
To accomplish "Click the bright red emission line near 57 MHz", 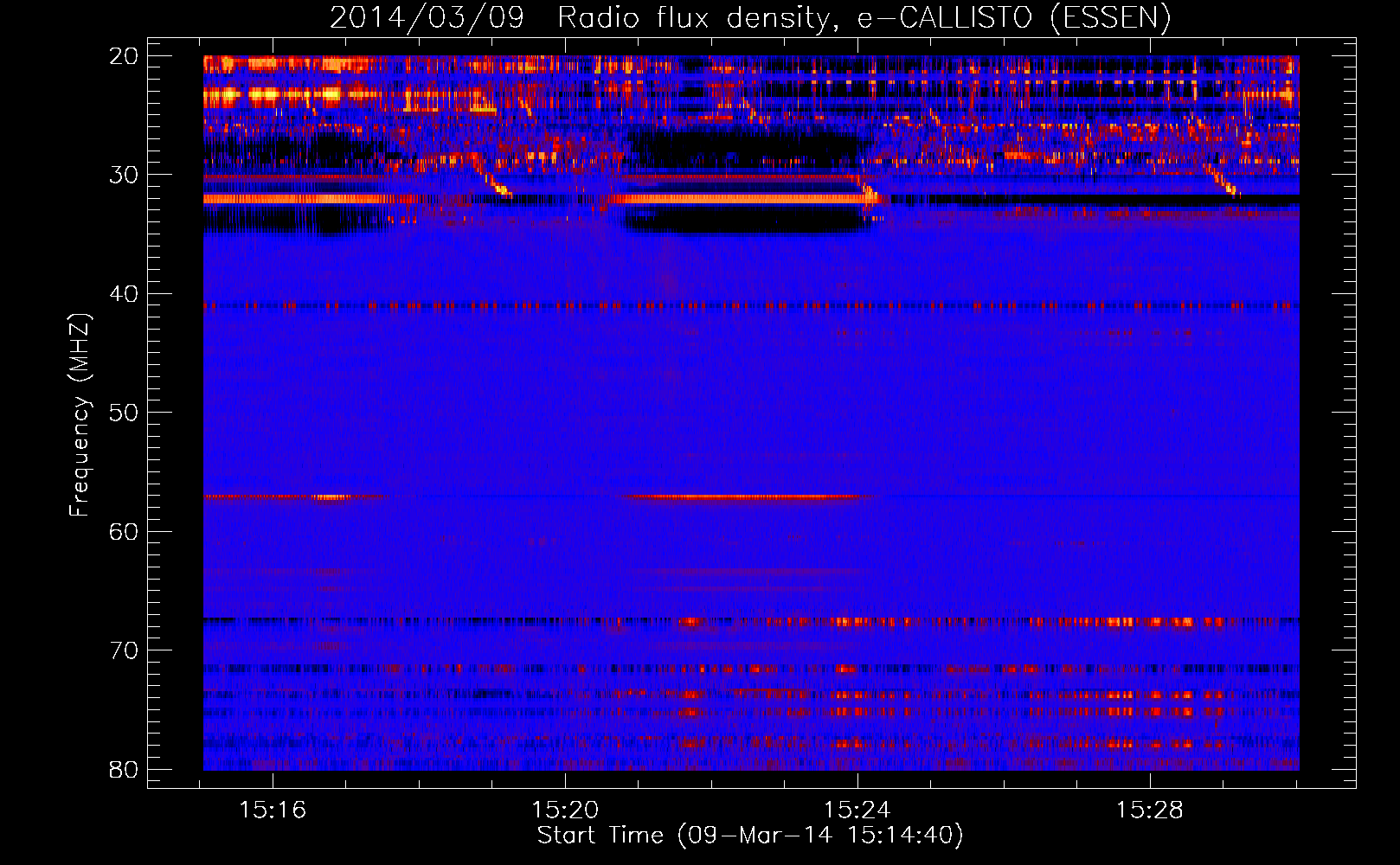I will (746, 497).
